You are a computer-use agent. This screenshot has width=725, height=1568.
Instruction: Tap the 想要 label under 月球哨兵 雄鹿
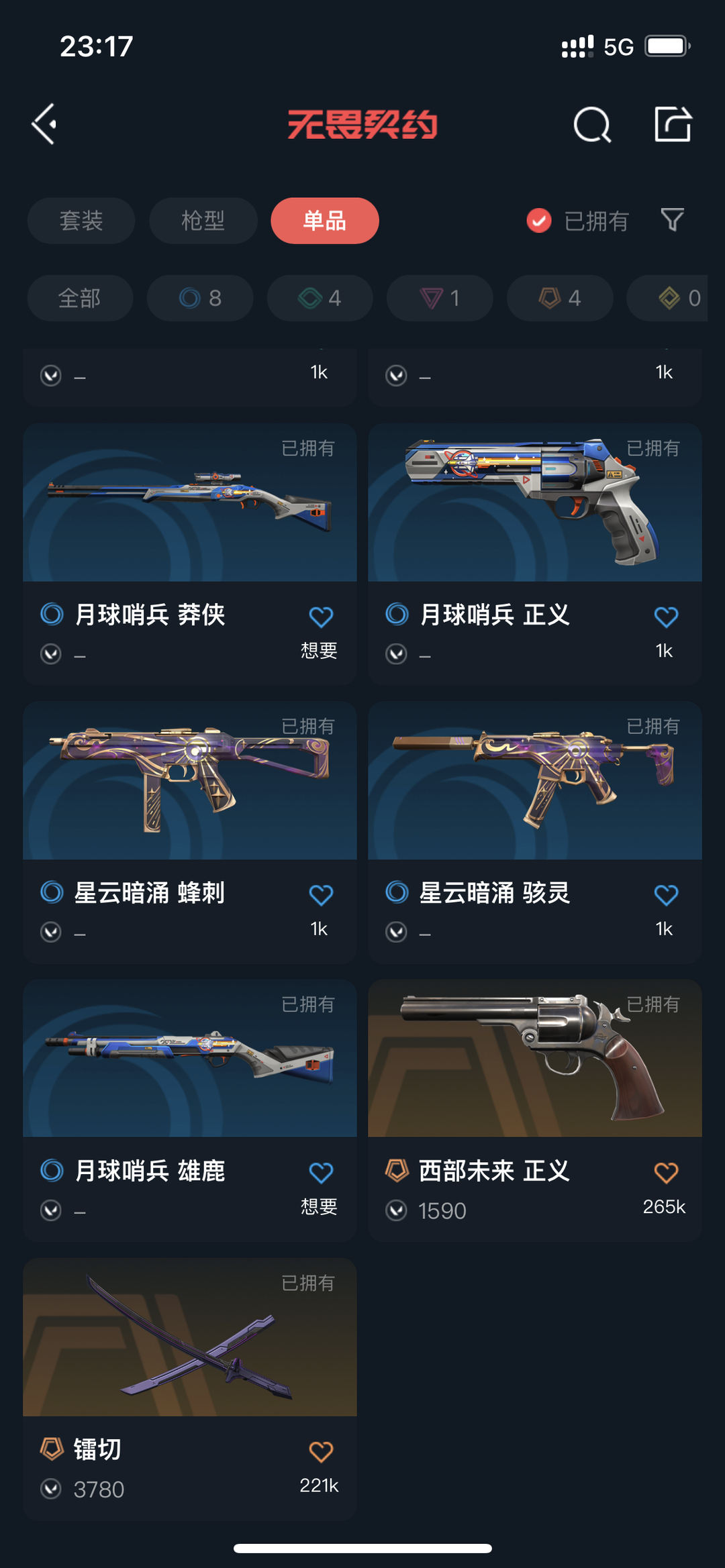319,1206
